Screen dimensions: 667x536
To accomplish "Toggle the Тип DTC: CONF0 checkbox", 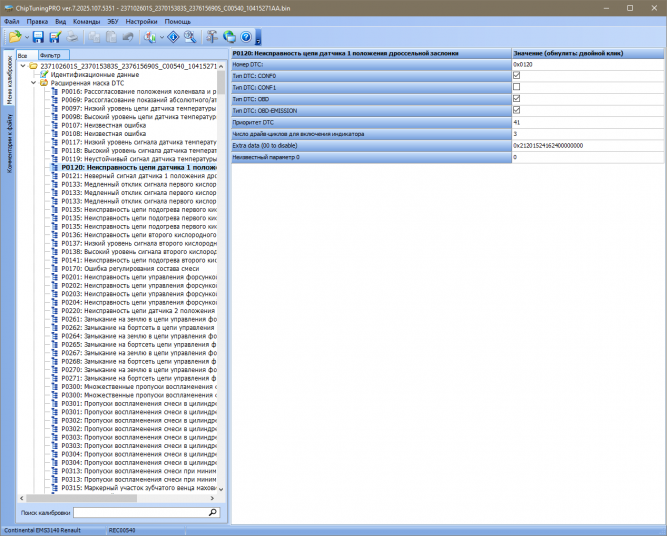I will pyautogui.click(x=516, y=75).
